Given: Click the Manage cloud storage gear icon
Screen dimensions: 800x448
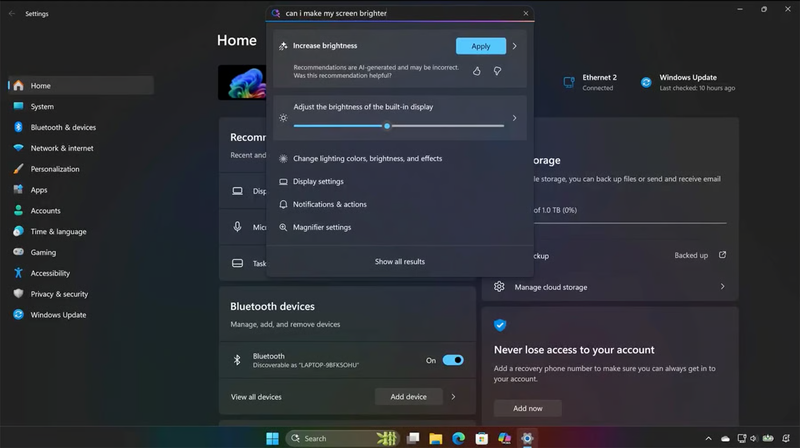Looking at the screenshot, I should 499,287.
